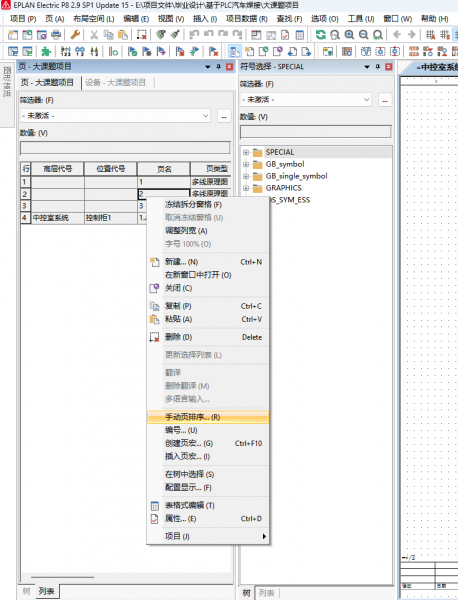The height and width of the screenshot is (600, 458).
Task: Select the 中控室系统 table cell
Action: (x=57, y=218)
